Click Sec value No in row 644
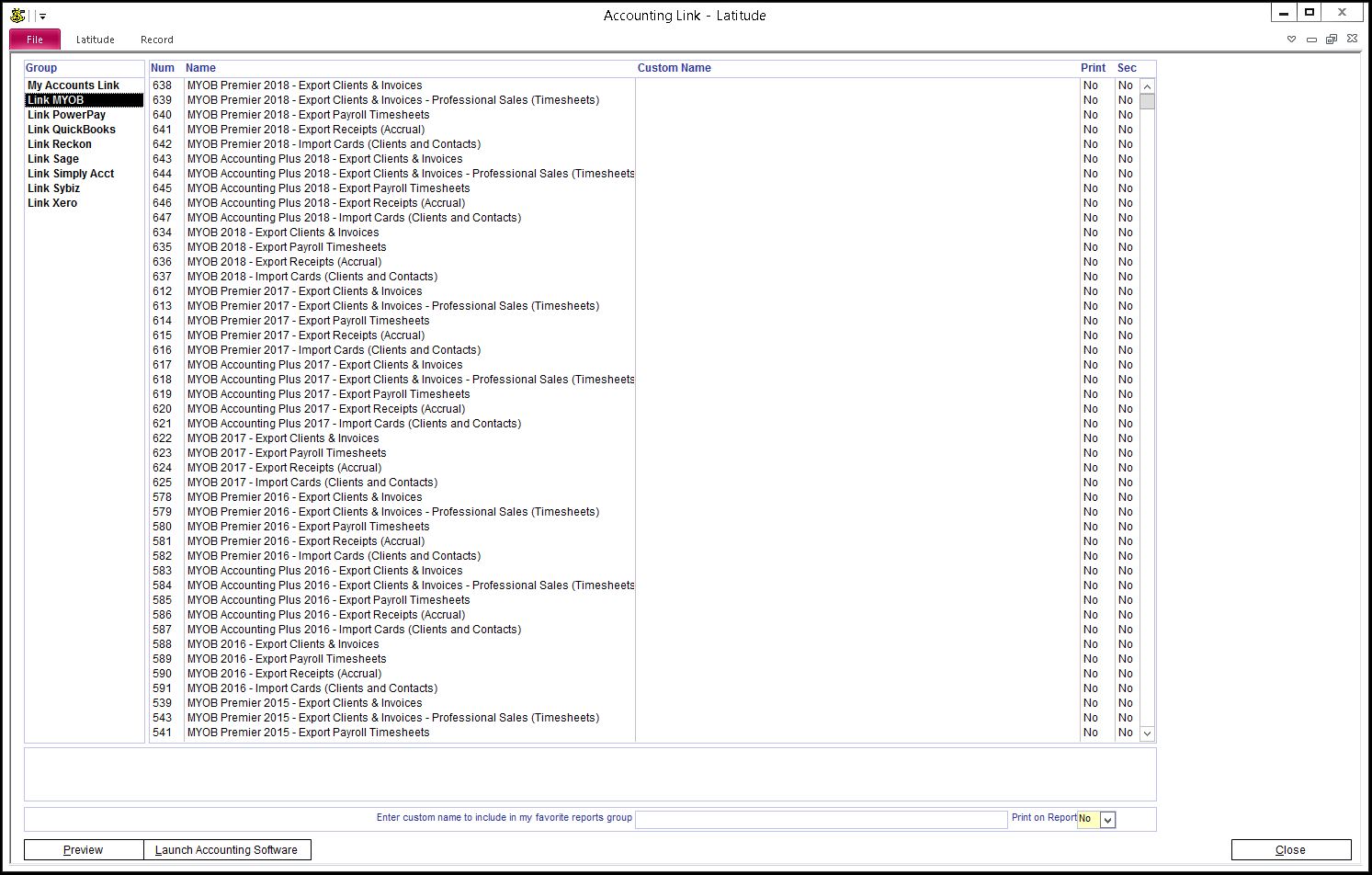The height and width of the screenshot is (875, 1372). pyautogui.click(x=1126, y=174)
